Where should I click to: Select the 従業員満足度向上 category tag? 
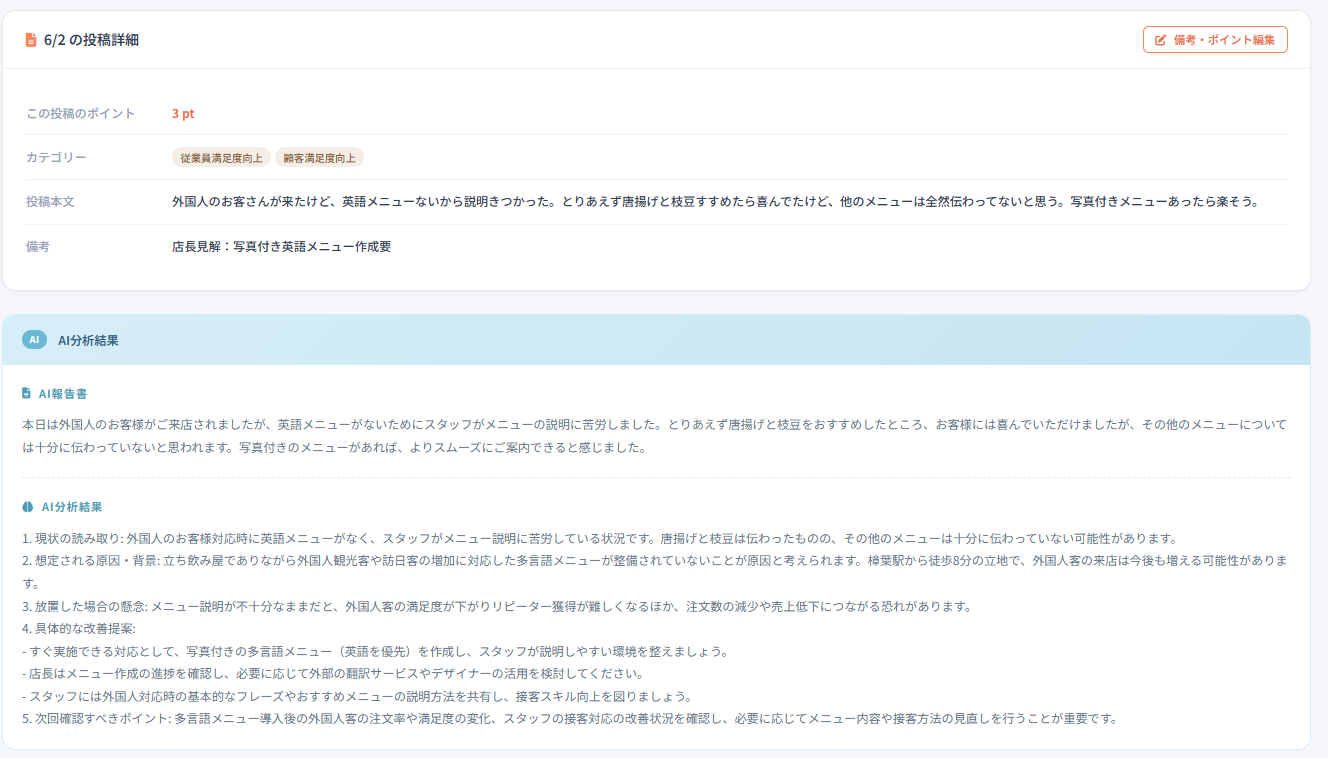coord(221,158)
